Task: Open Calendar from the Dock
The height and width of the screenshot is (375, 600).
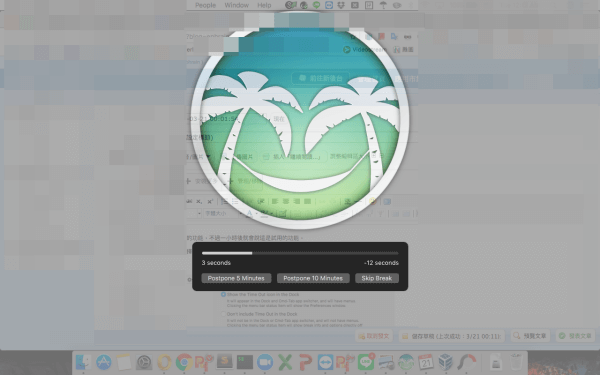Action: click(x=426, y=362)
